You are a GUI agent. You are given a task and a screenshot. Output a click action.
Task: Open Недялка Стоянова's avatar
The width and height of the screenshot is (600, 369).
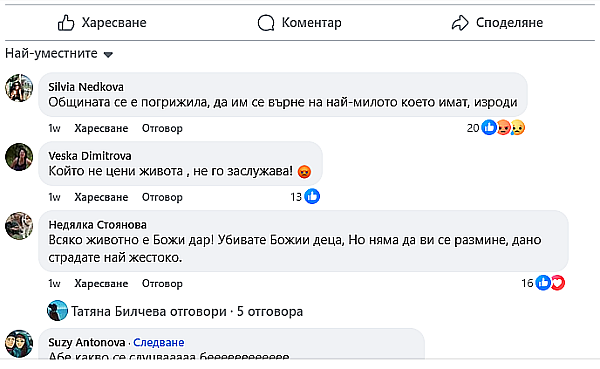(19, 226)
